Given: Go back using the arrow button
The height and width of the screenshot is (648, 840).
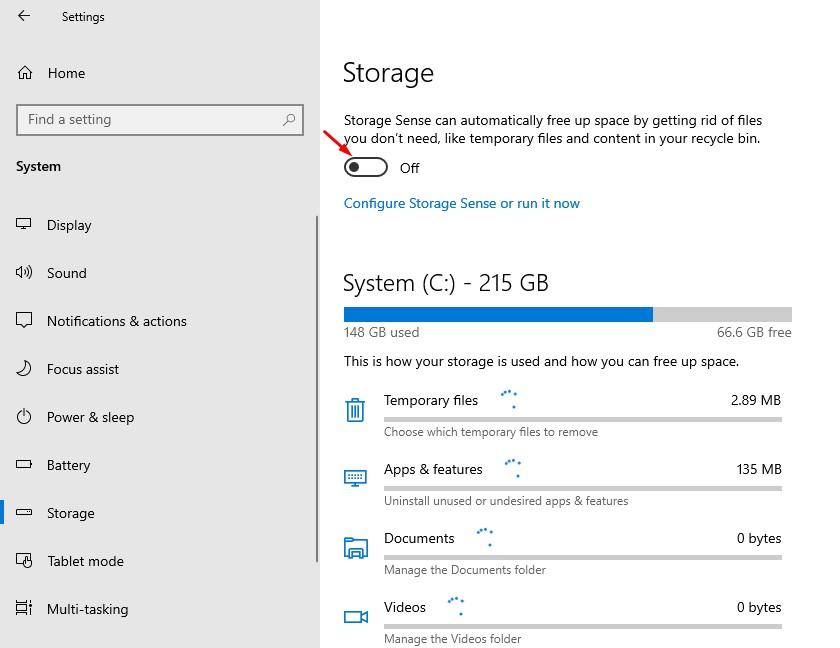Looking at the screenshot, I should click(x=22, y=16).
